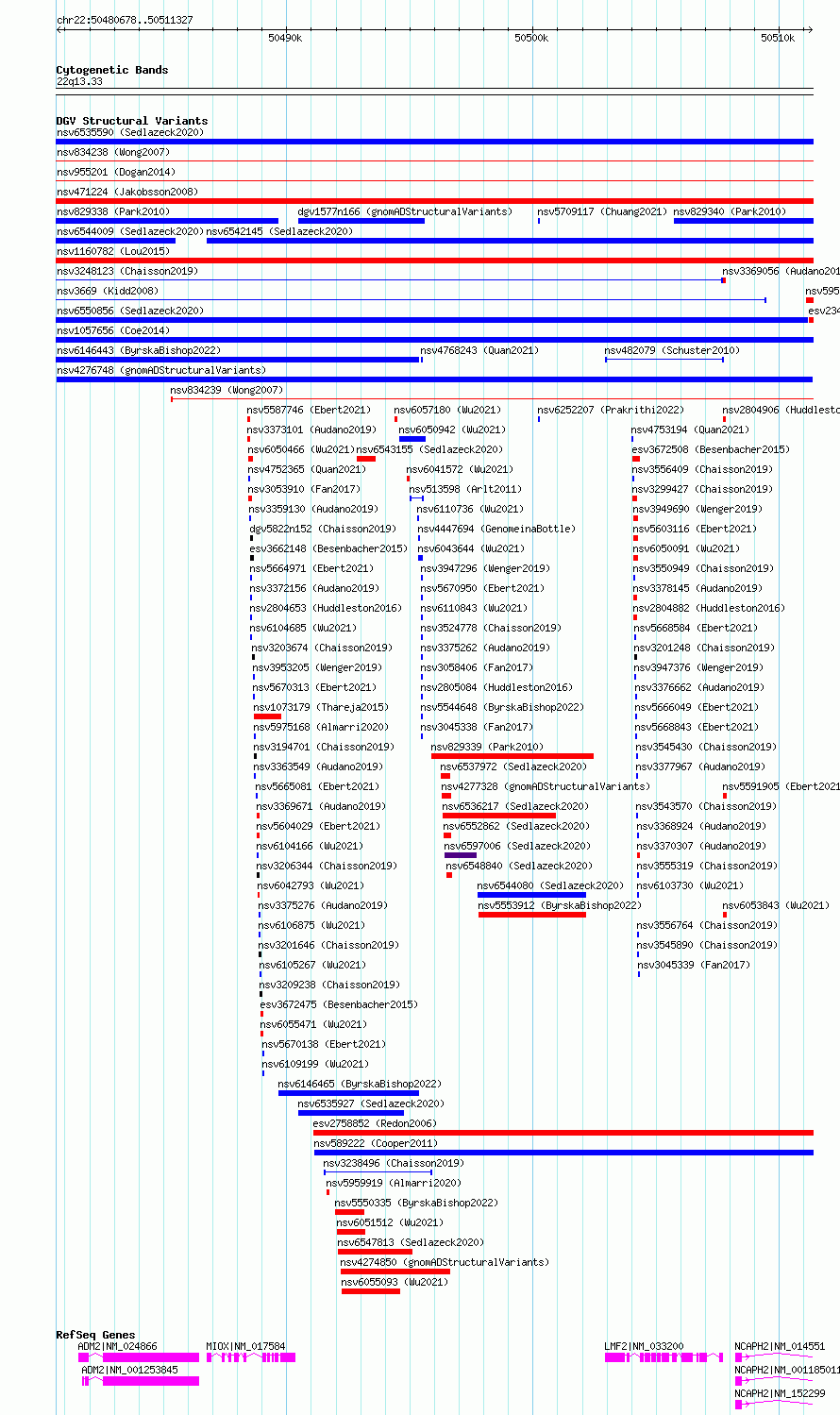Click the nsv4274850 gnomADStructuralVariants label
840x1415 pixels.
[445, 1262]
